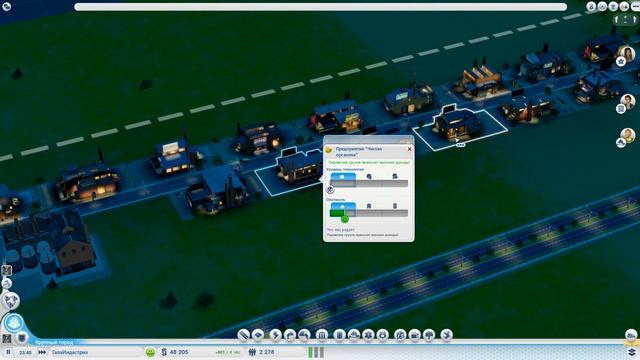Click the 'Крупный город' label
The image size is (640, 360).
coord(55,342)
